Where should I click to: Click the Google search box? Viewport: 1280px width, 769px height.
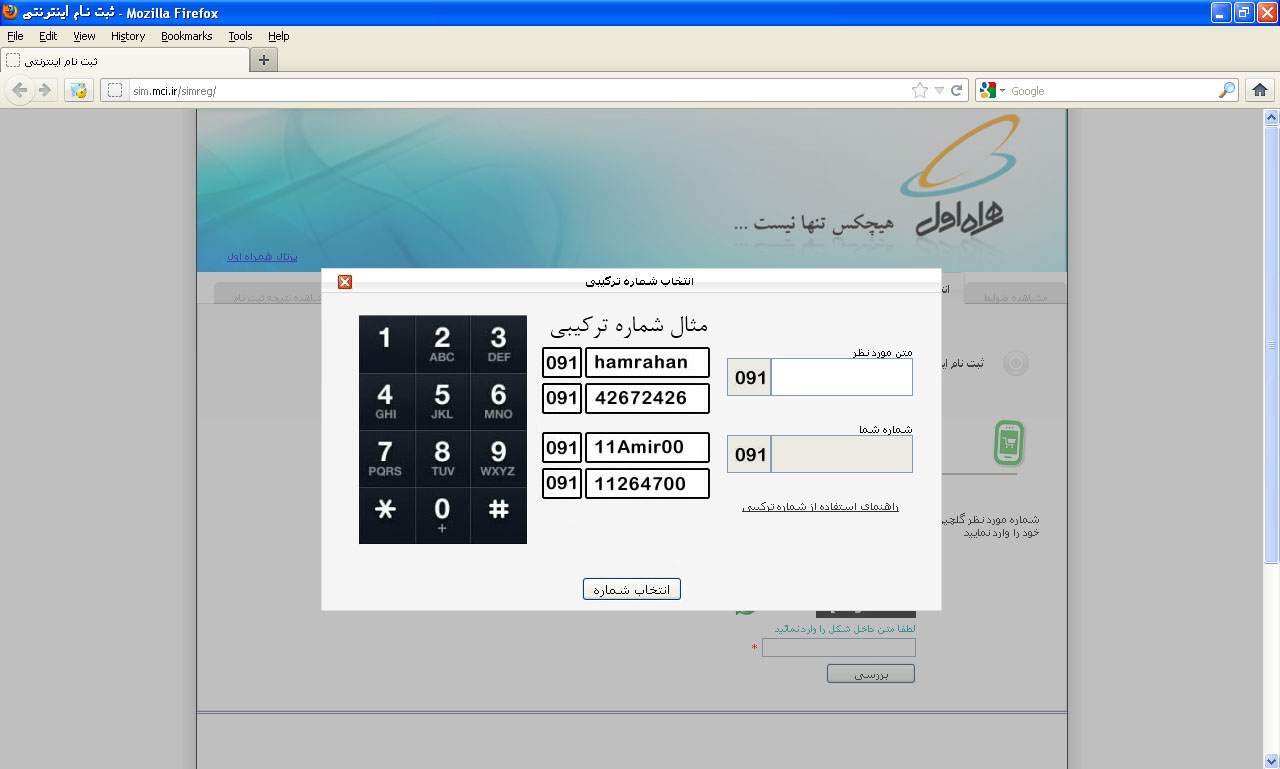click(1110, 90)
